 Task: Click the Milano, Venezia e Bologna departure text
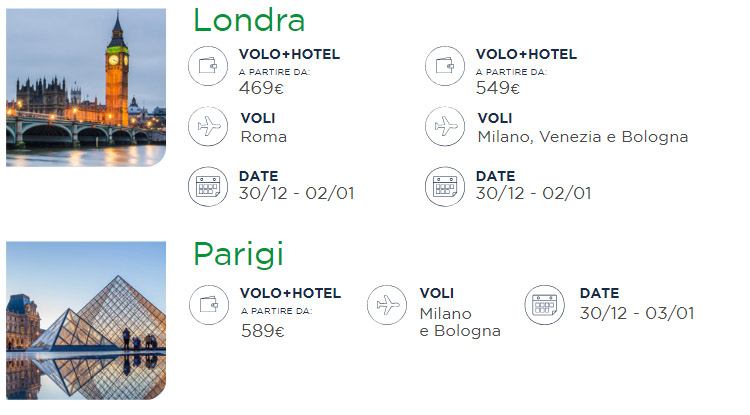[x=583, y=137]
